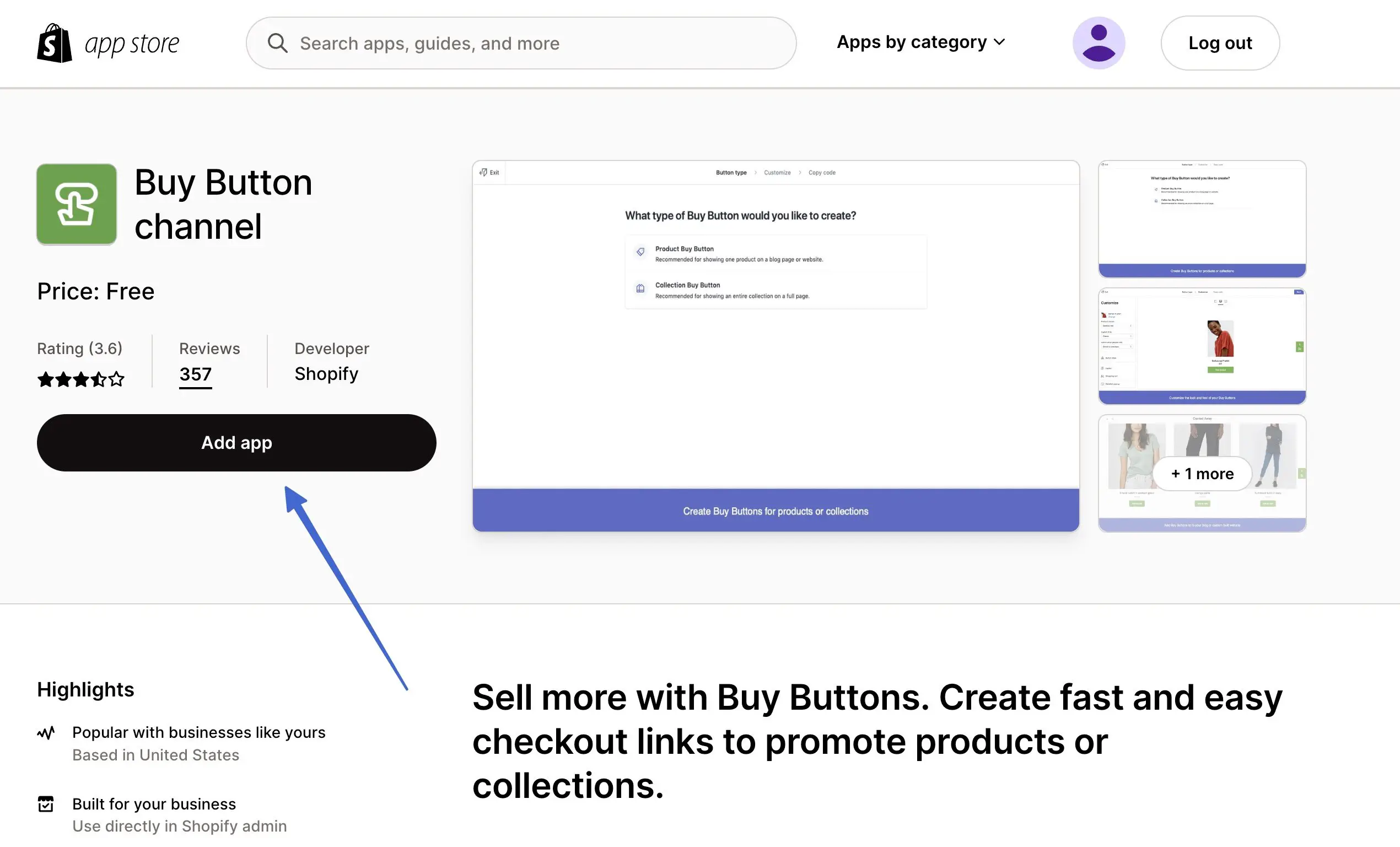Toggle the Apps by category dropdown
Screen dimensions: 1400x847
pos(922,42)
